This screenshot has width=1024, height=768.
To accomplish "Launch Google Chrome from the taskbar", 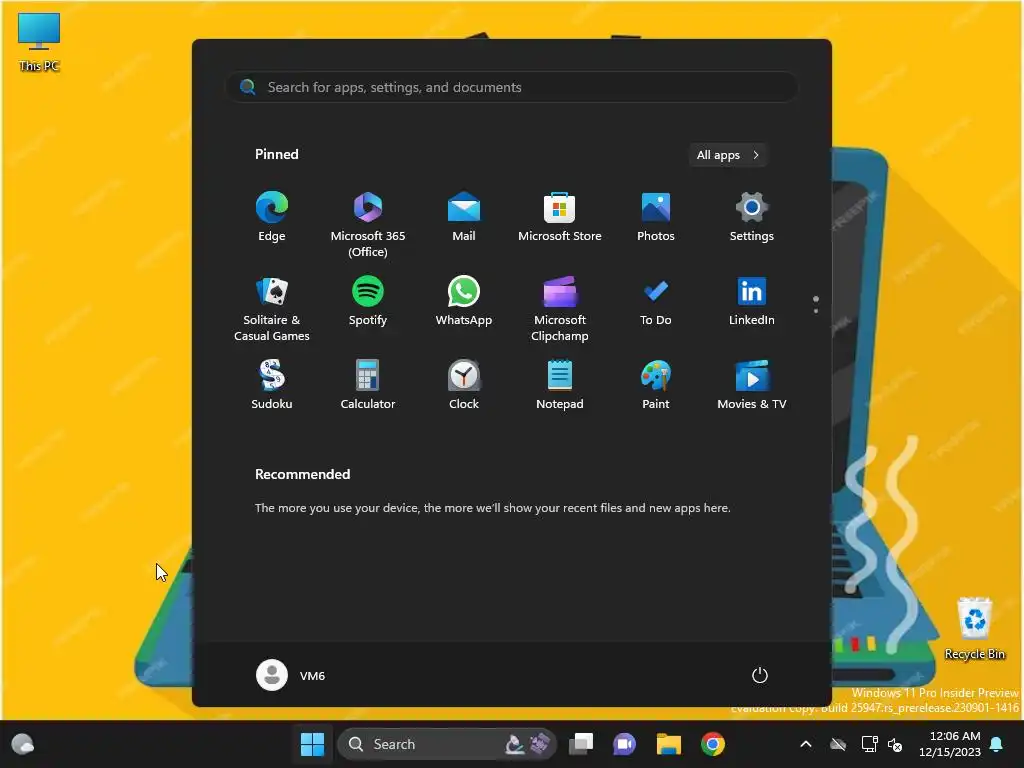I will point(712,744).
